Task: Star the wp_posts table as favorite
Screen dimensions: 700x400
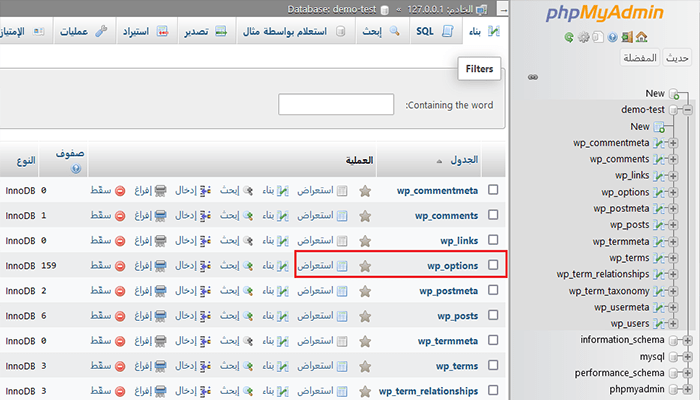Action: coord(365,316)
